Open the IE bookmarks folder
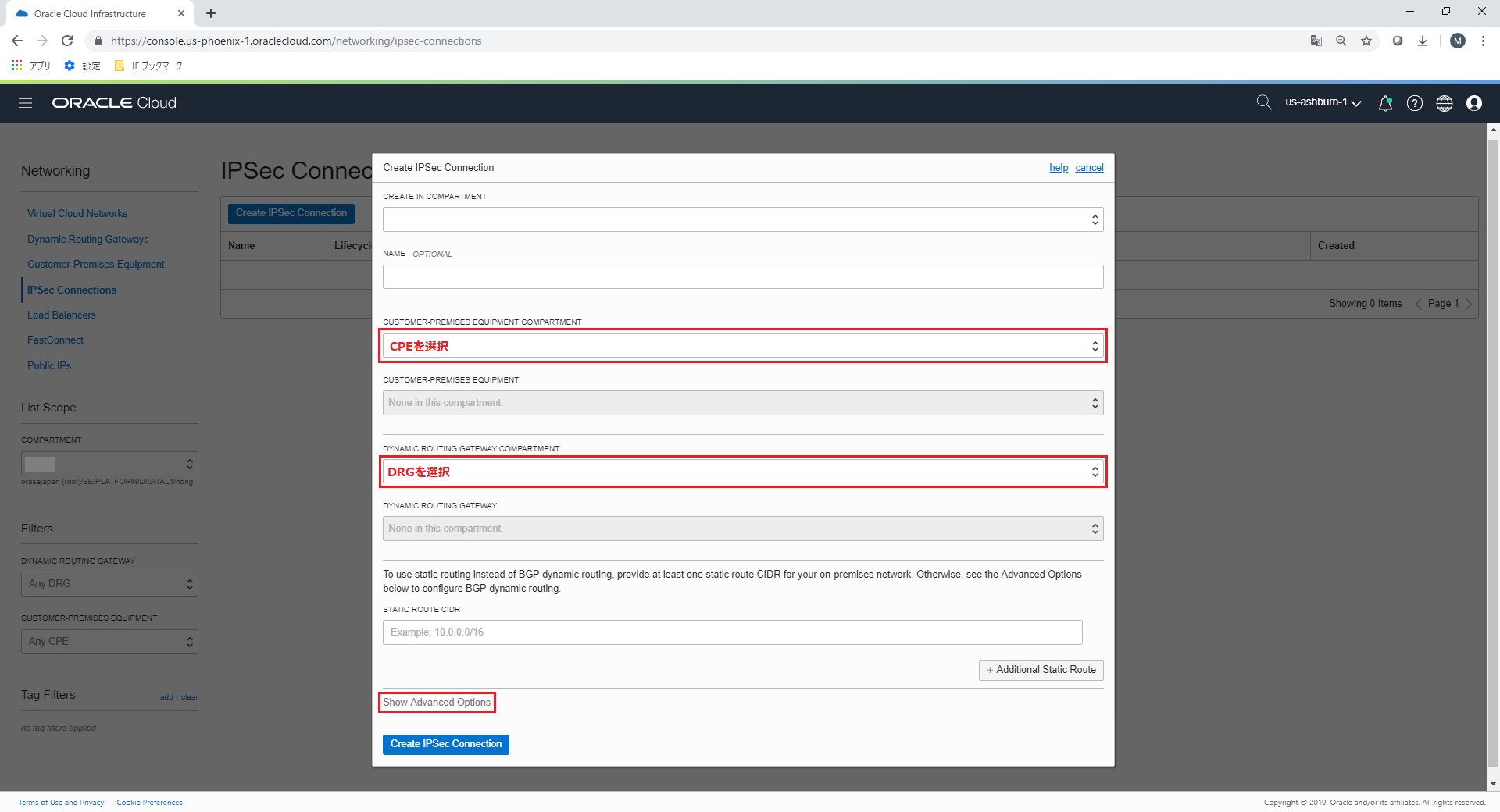1500x812 pixels. 148,66
